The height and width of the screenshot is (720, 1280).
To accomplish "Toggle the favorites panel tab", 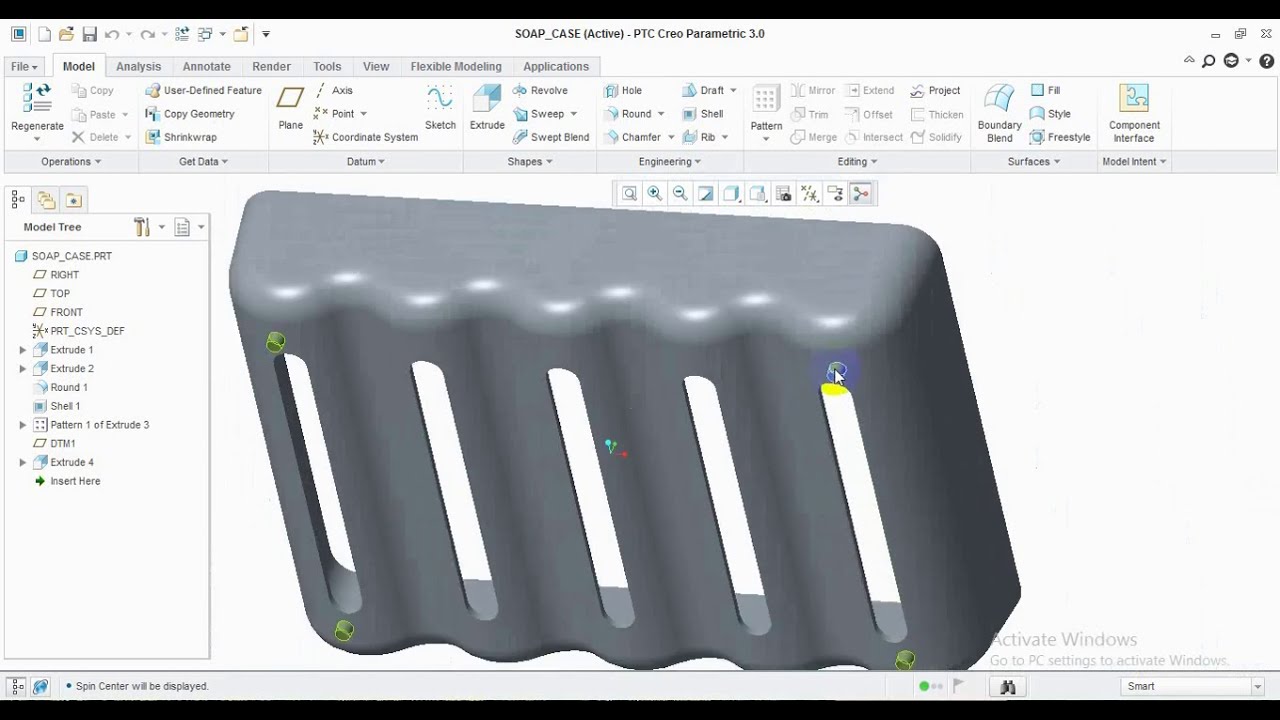I will (73, 199).
